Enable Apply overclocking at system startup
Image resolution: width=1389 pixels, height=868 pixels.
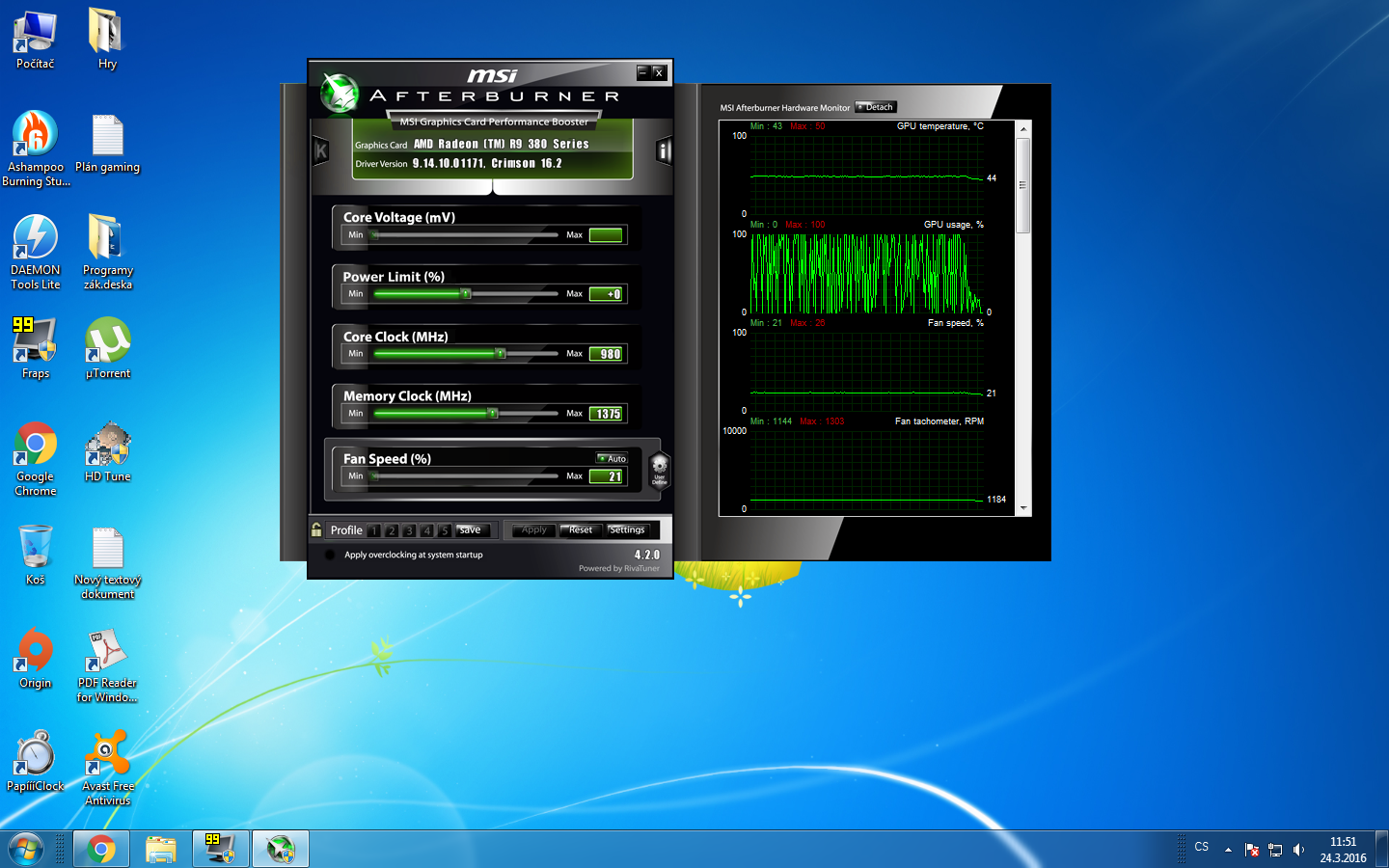point(330,555)
